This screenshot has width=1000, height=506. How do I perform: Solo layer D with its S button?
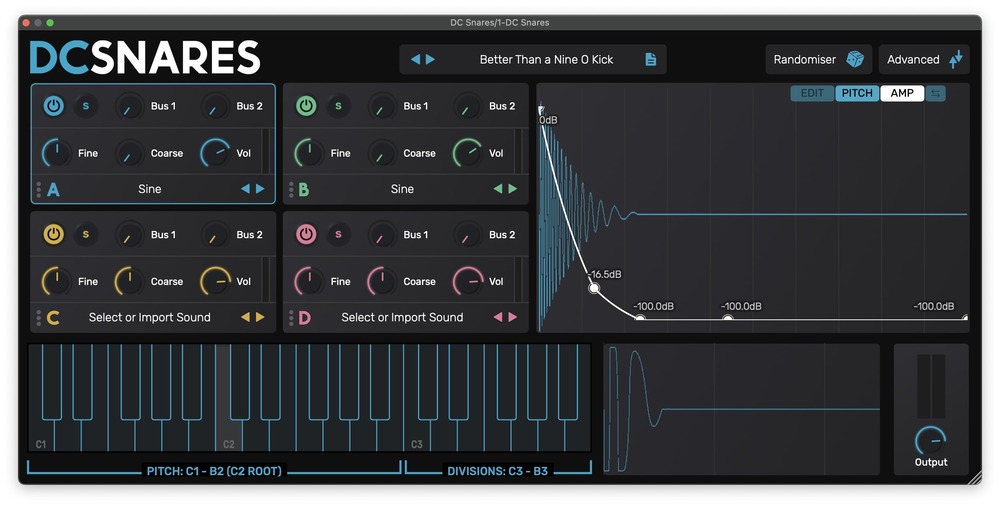[339, 234]
